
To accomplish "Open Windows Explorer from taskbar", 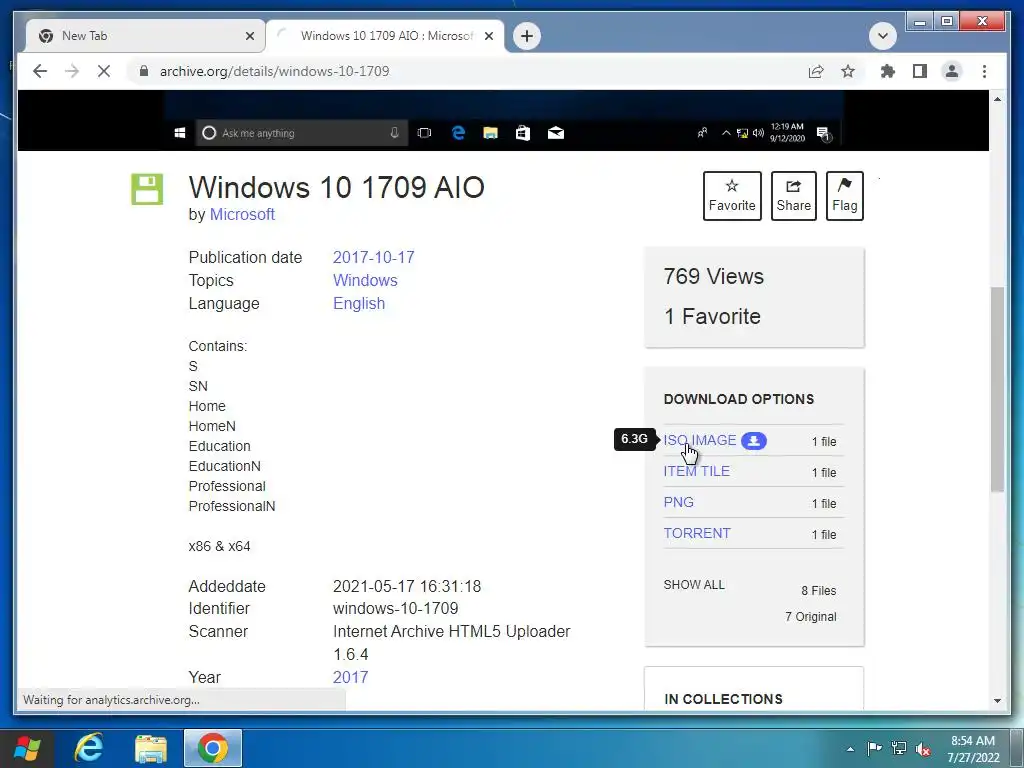I will 151,748.
